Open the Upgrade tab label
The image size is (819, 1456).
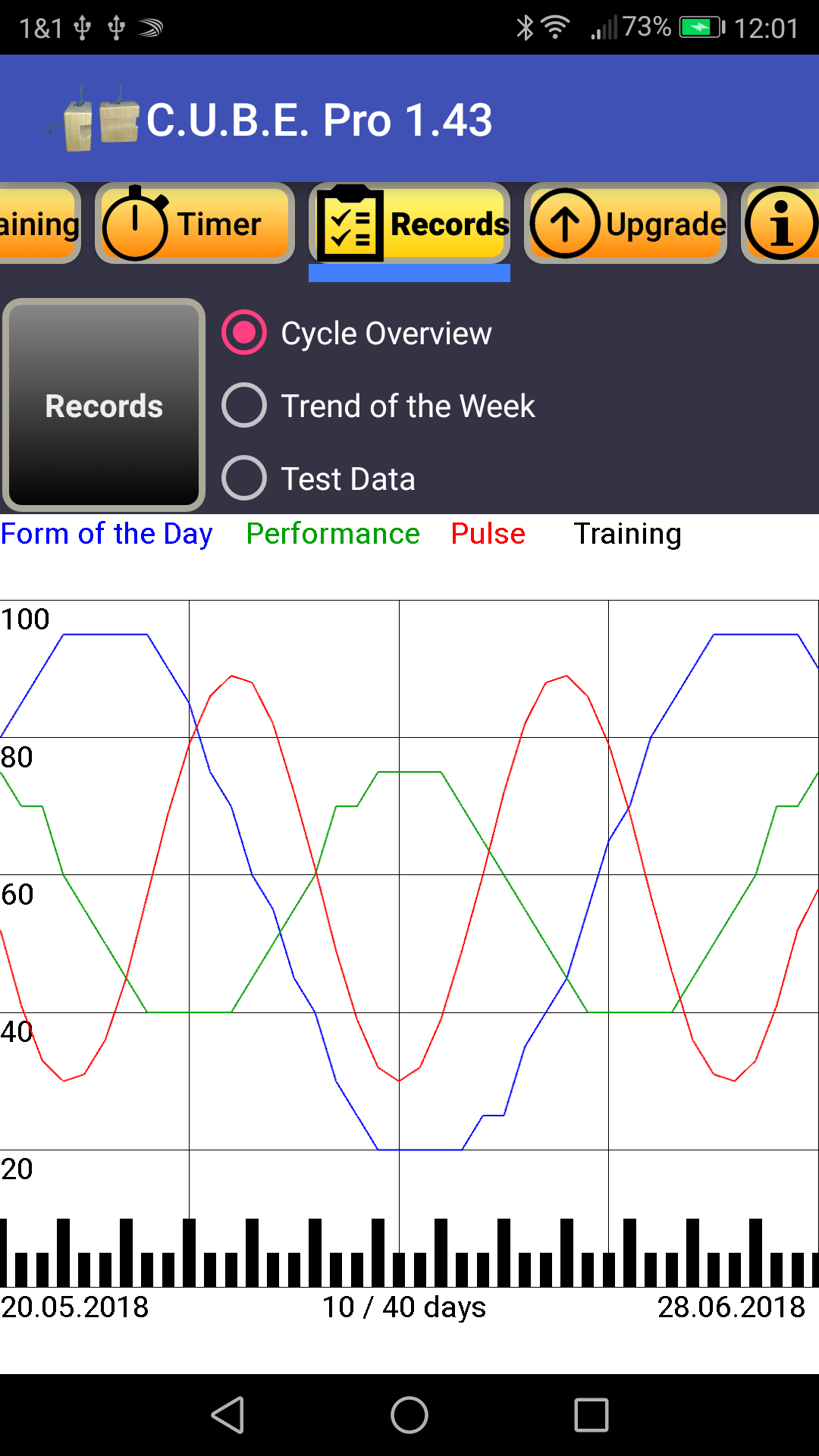point(666,224)
